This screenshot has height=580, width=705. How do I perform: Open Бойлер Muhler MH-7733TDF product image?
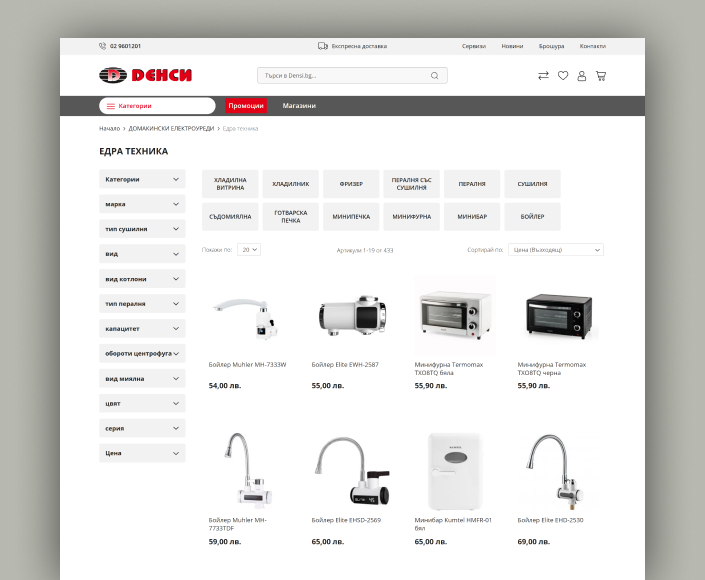point(249,471)
